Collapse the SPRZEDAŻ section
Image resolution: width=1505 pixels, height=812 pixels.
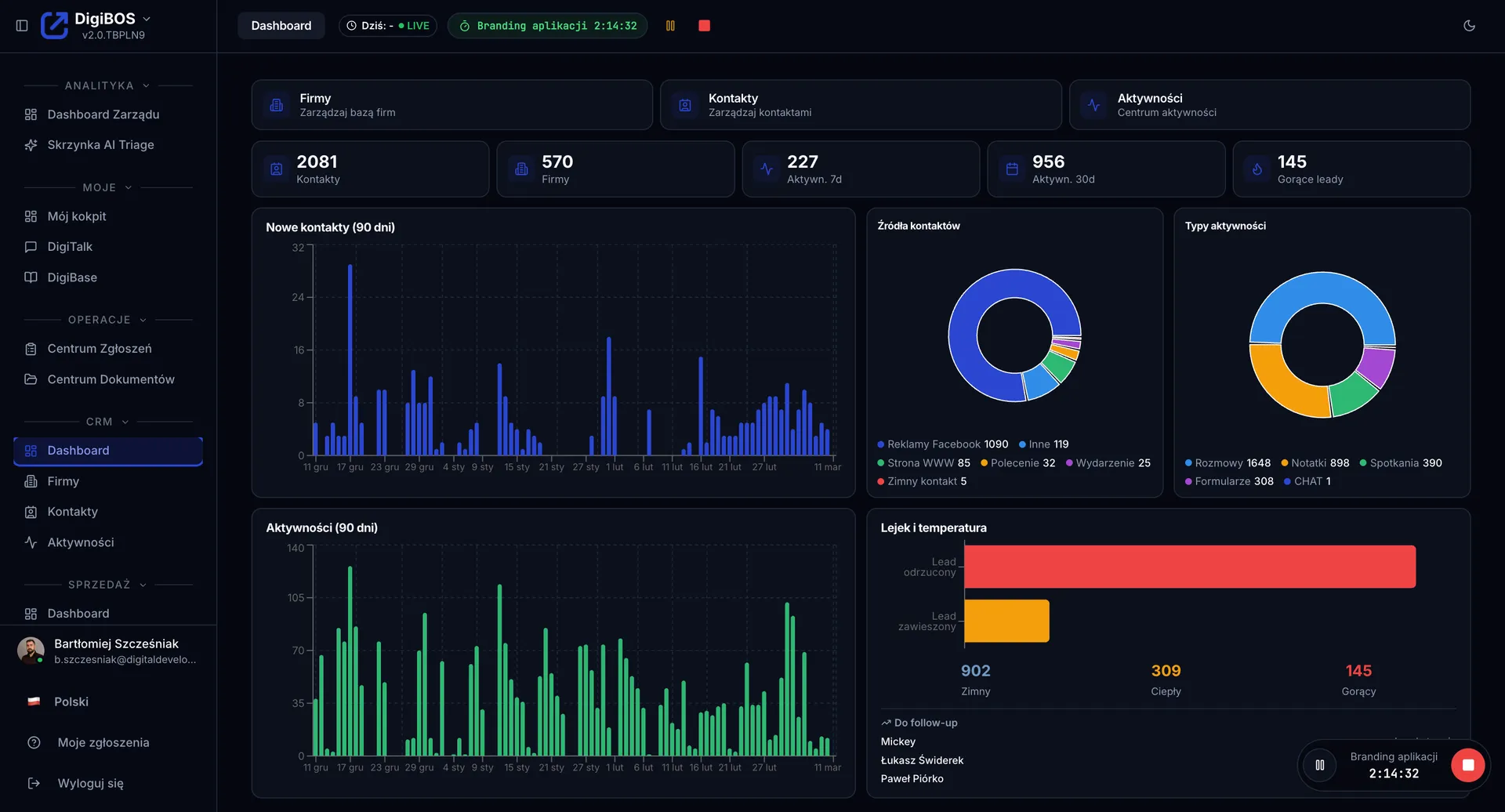pyautogui.click(x=143, y=585)
